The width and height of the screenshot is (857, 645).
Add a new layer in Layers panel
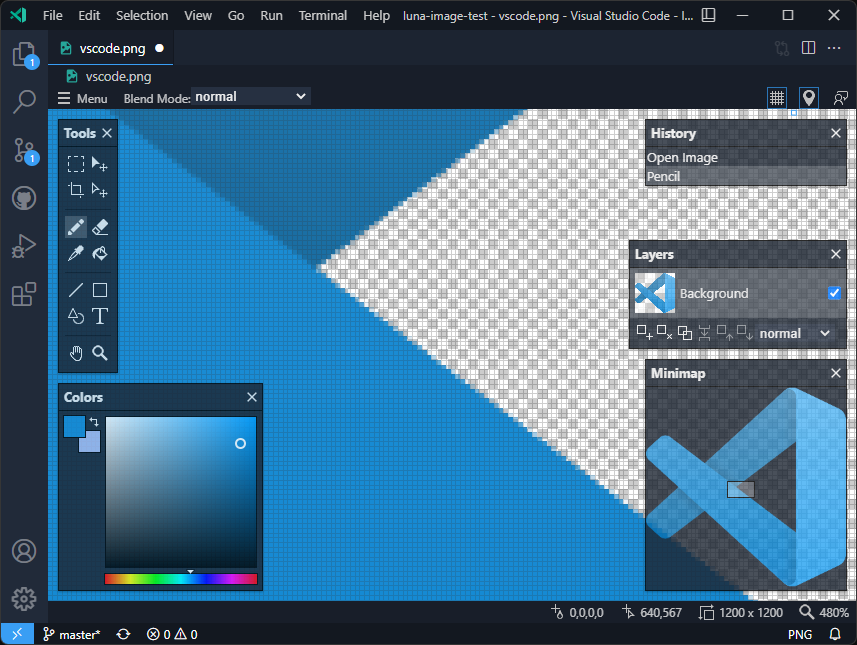(x=644, y=332)
